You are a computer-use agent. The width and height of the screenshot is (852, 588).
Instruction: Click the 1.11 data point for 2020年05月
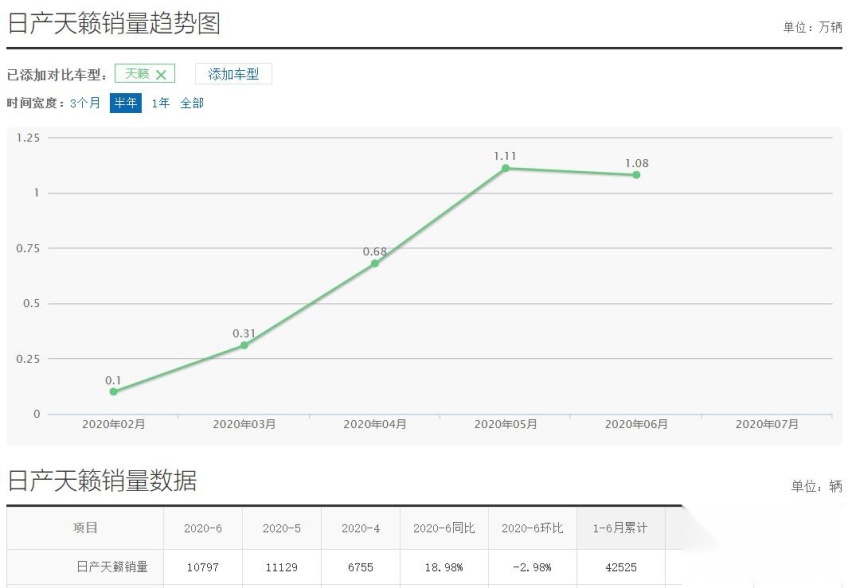click(x=505, y=168)
